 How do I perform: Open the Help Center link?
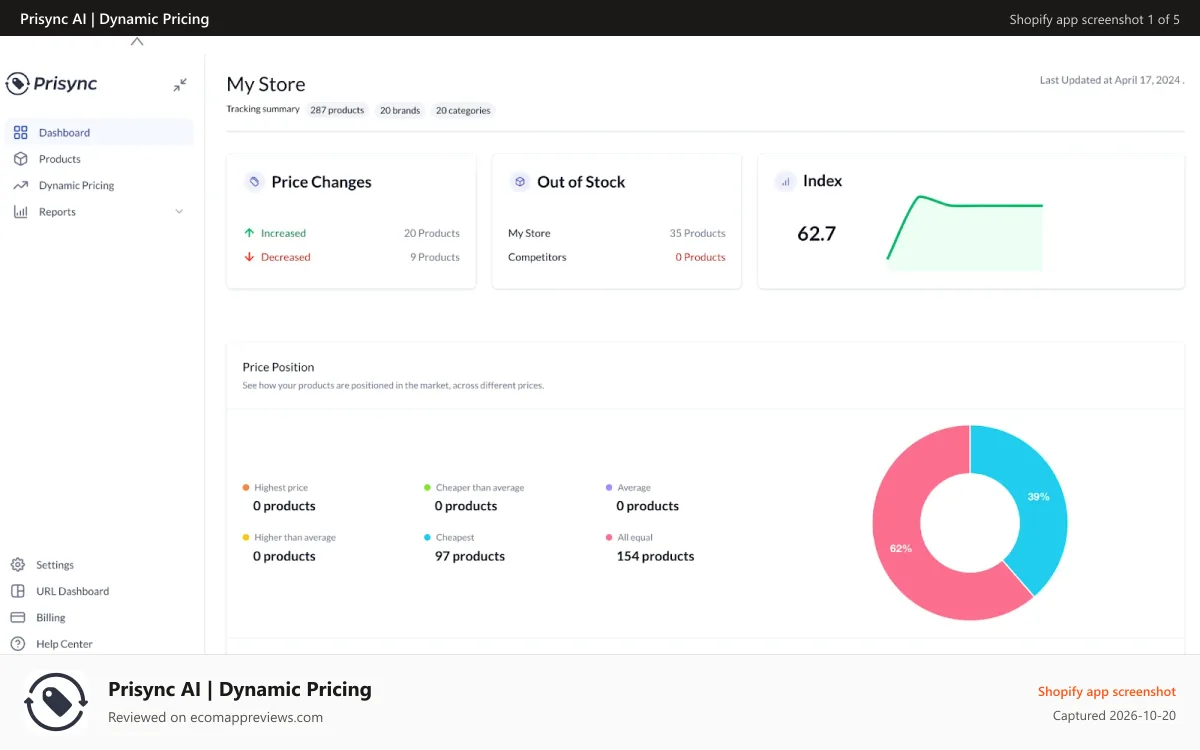point(64,644)
